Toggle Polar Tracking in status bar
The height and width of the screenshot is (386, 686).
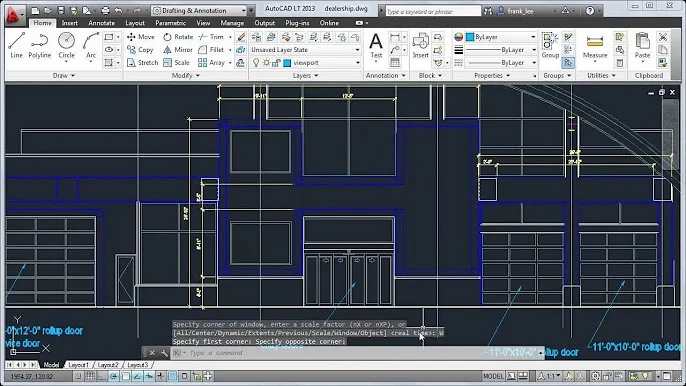114,376
